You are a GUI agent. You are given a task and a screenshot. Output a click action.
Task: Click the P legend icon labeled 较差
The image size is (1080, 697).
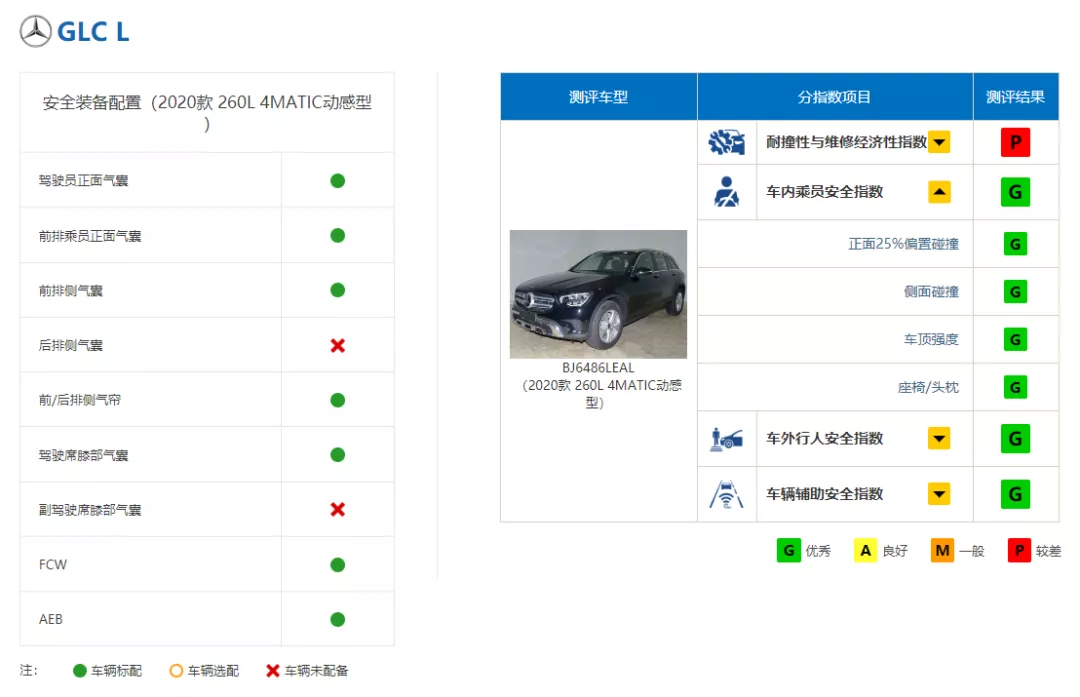[x=1019, y=550]
